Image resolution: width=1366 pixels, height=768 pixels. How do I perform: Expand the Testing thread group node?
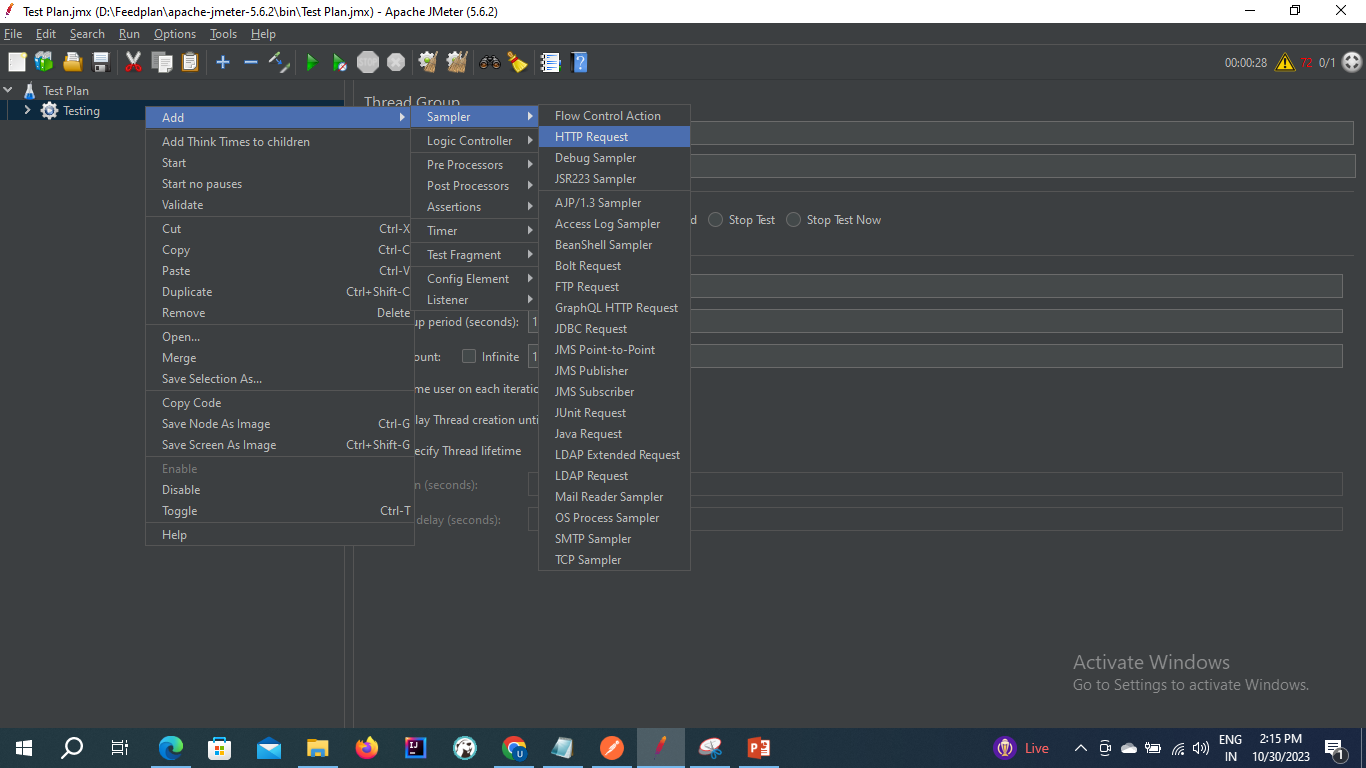tap(27, 111)
